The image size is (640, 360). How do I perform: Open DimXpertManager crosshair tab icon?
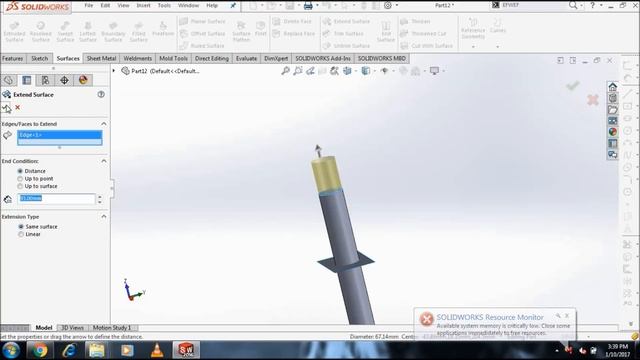pos(64,80)
